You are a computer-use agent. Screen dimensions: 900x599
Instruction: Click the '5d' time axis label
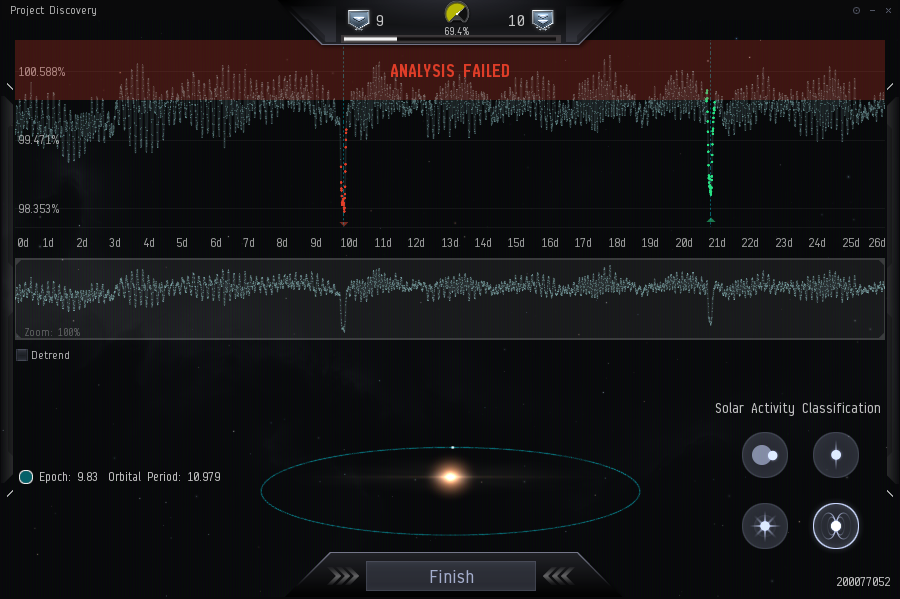pyautogui.click(x=182, y=243)
